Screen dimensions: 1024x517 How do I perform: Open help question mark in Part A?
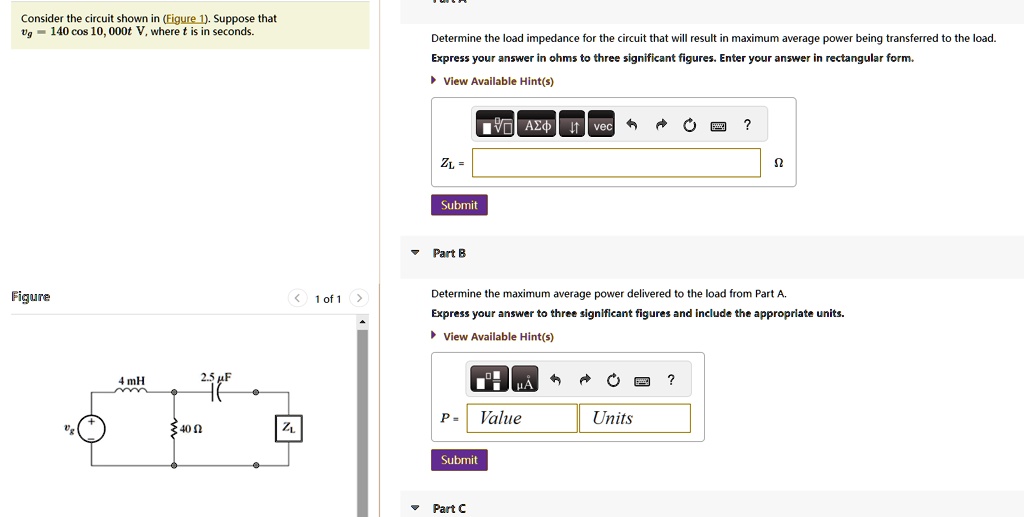coord(747,125)
